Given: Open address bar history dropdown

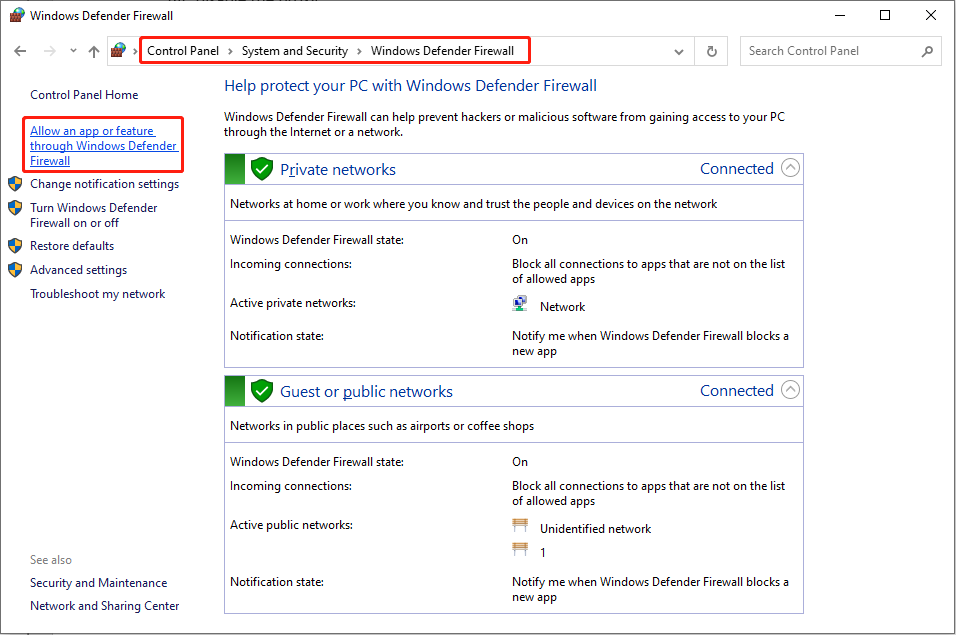Looking at the screenshot, I should pyautogui.click(x=679, y=52).
